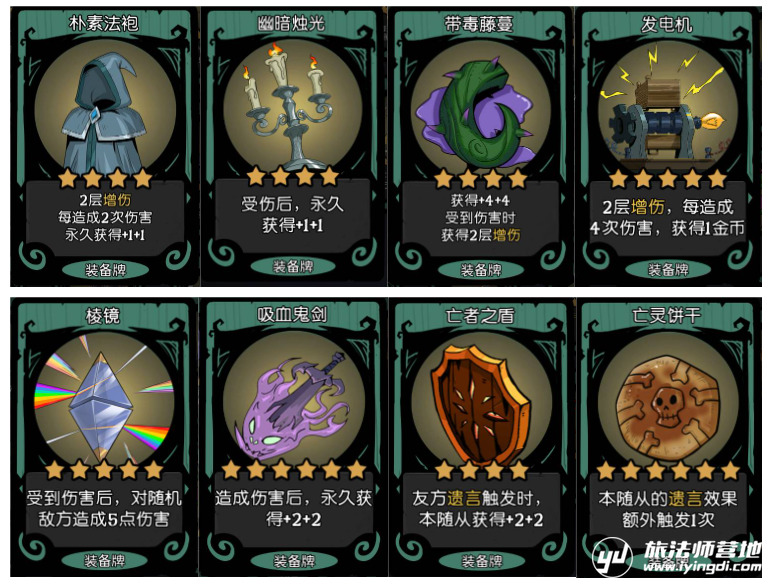Click the yellow 遗言 keyword on 亡者之盾 card
772x588 pixels.
pos(464,498)
